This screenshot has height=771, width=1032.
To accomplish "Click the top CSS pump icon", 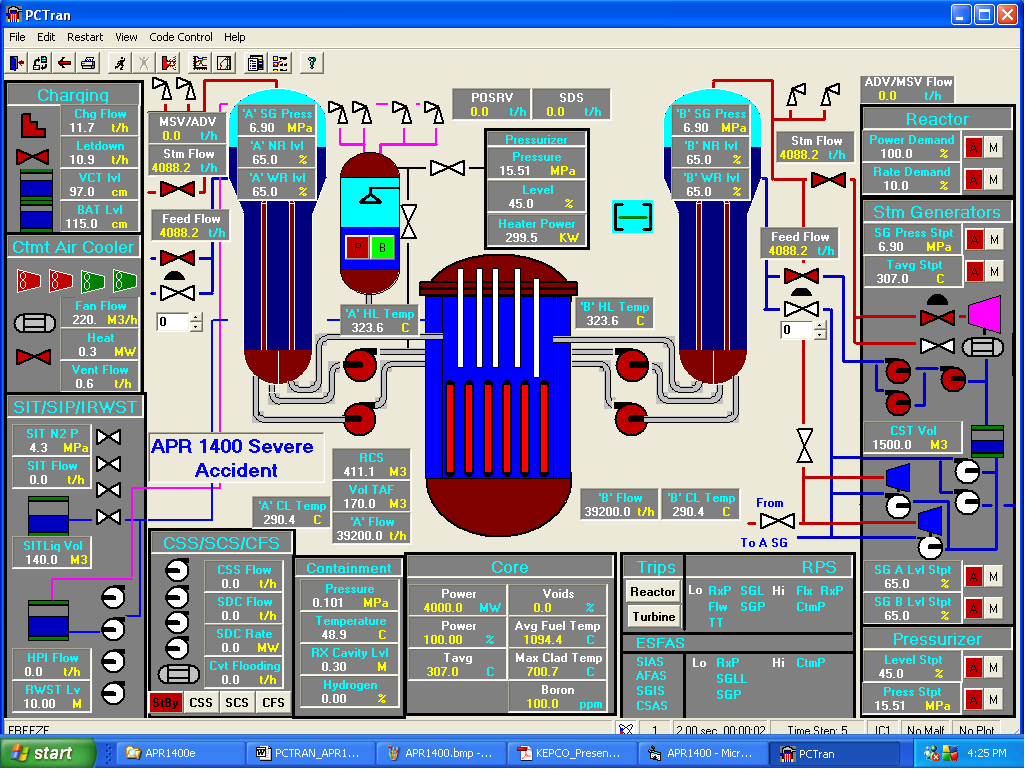I will click(176, 570).
